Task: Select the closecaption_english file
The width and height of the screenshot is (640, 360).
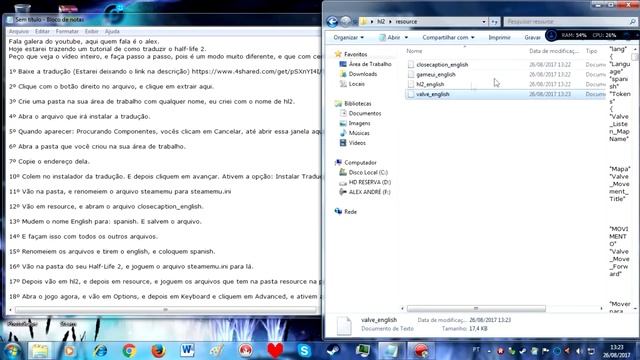Action: pyautogui.click(x=442, y=64)
